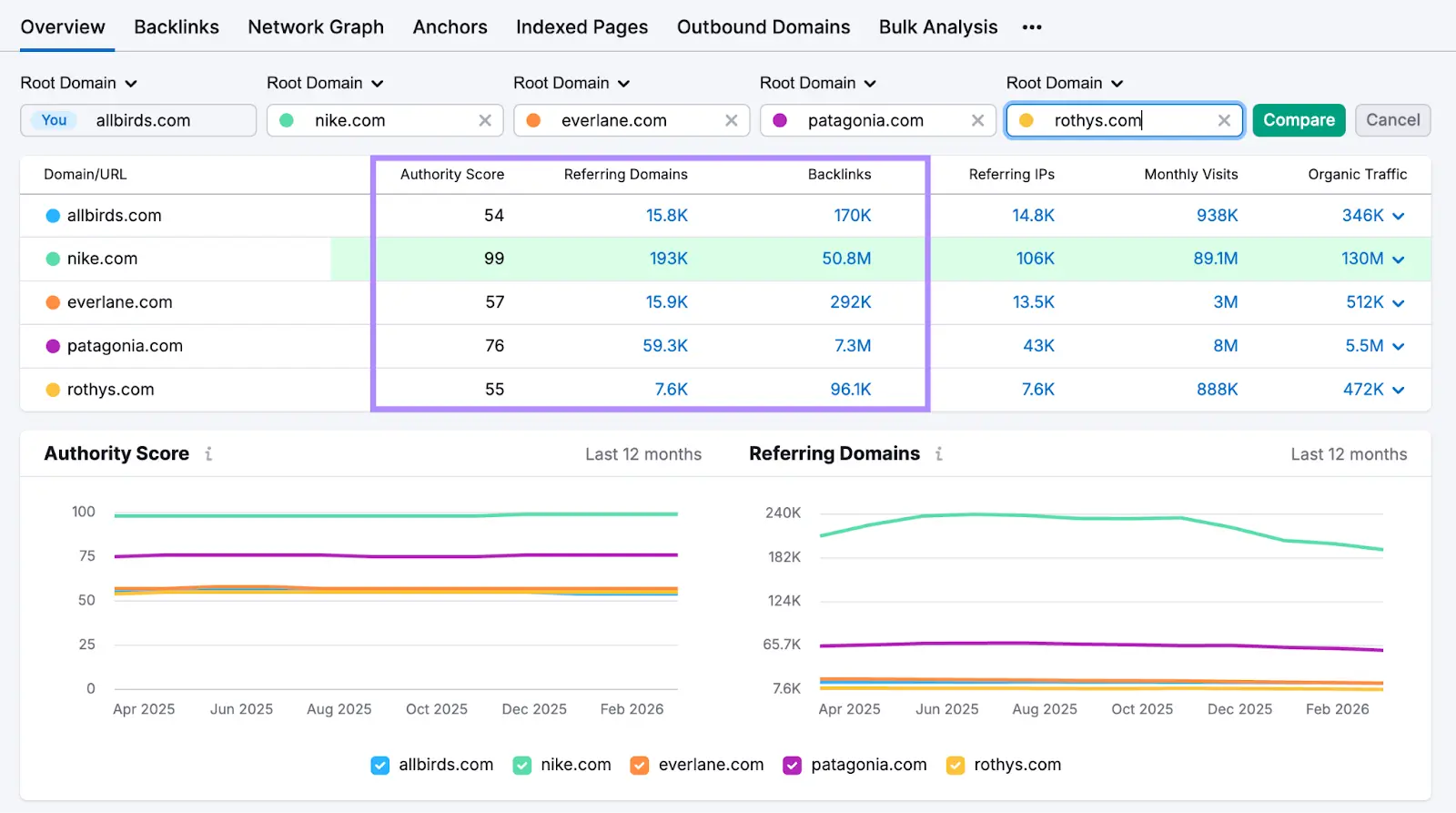Clear the everlane.com input field
The width and height of the screenshot is (1456, 813).
pos(732,120)
